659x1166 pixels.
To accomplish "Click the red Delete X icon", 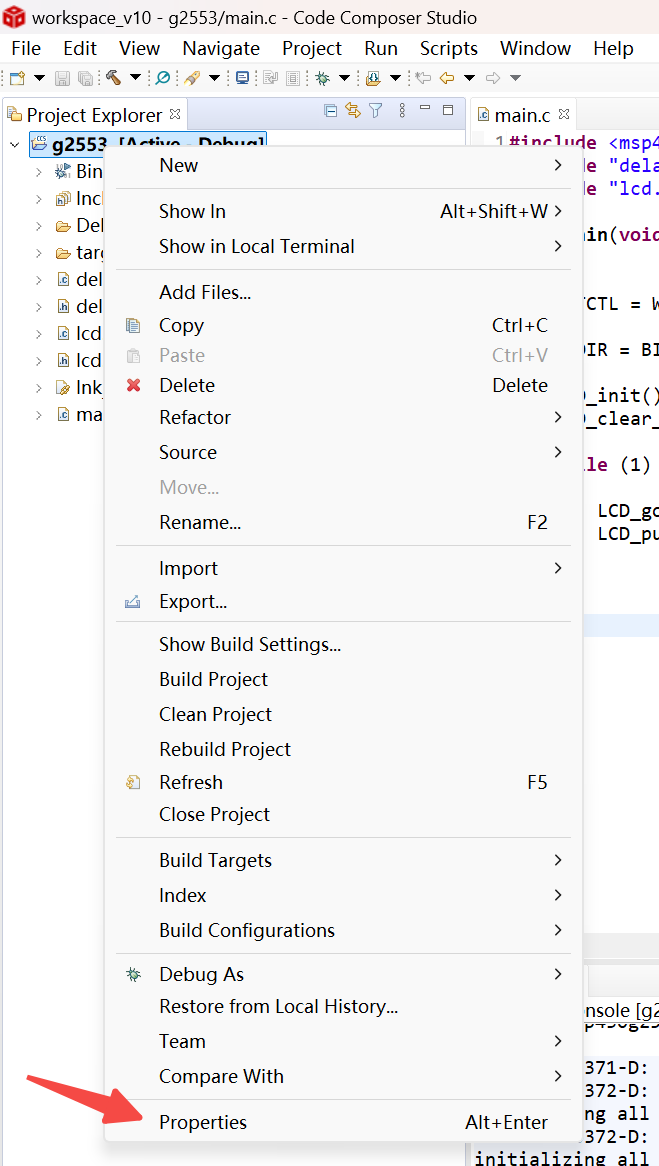I will click(x=133, y=385).
